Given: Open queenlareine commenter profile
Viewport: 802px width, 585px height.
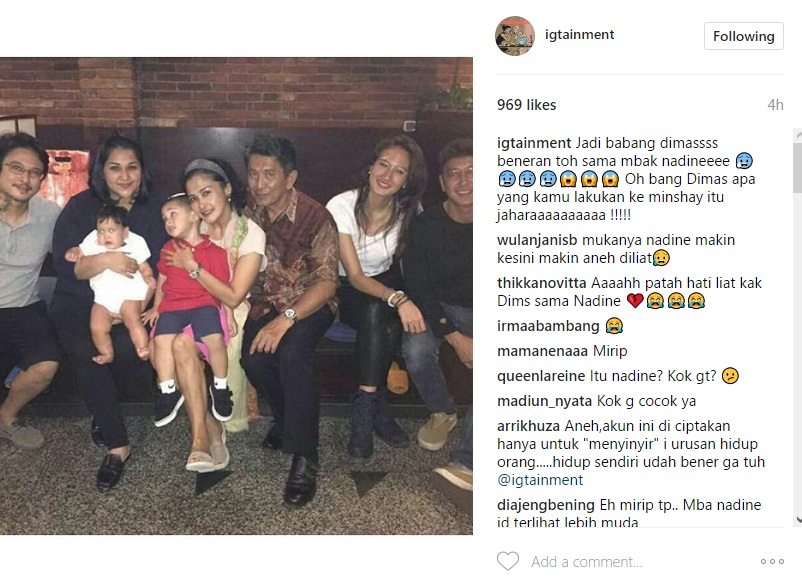Looking at the screenshot, I should (x=541, y=376).
